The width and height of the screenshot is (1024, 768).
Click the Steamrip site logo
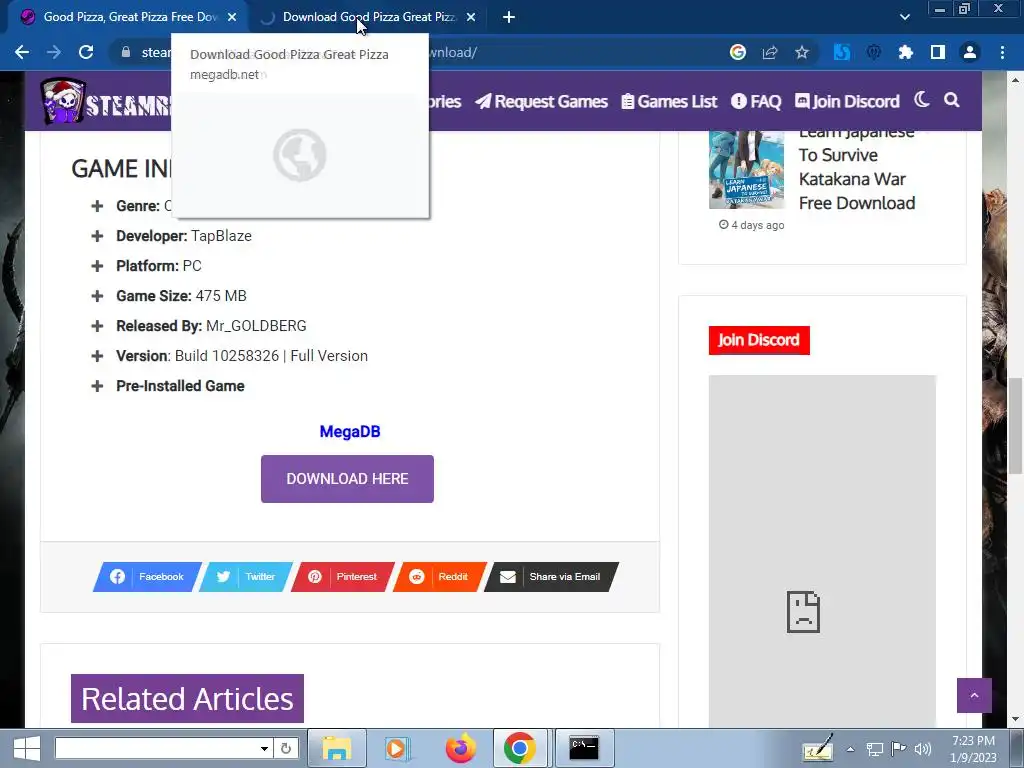tap(104, 101)
